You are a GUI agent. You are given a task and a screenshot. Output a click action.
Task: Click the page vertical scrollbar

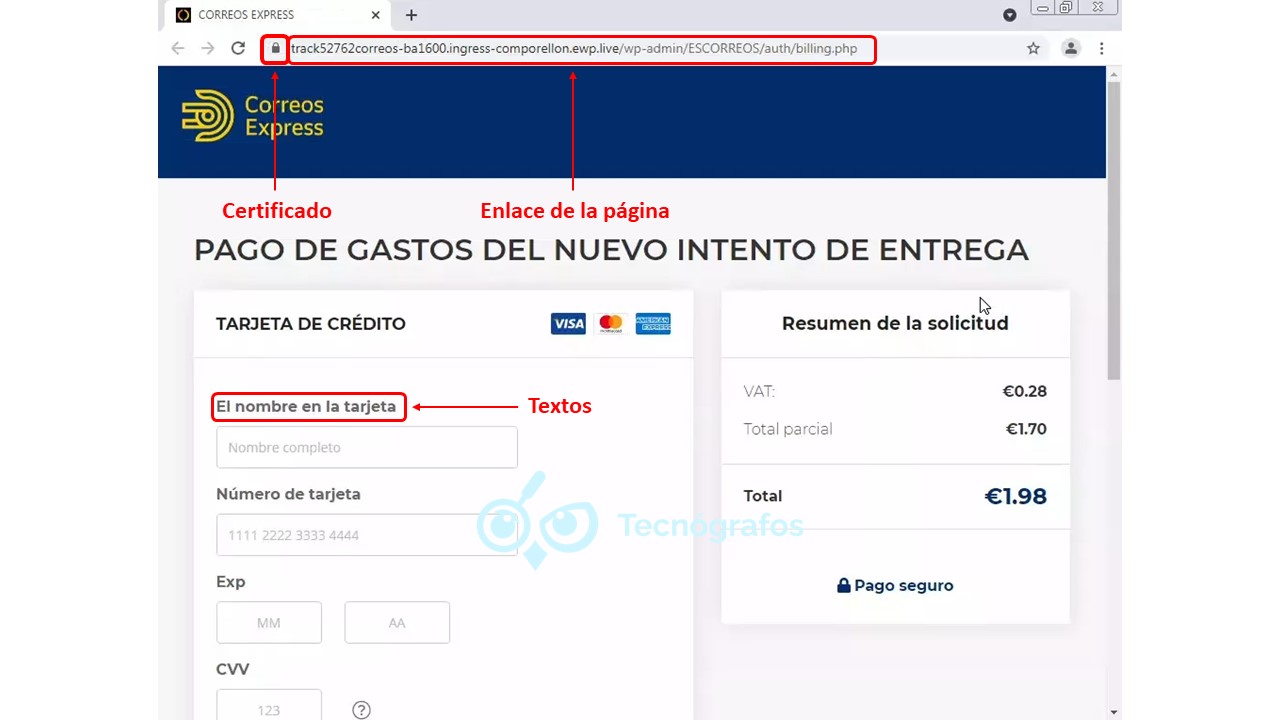pos(1113,230)
